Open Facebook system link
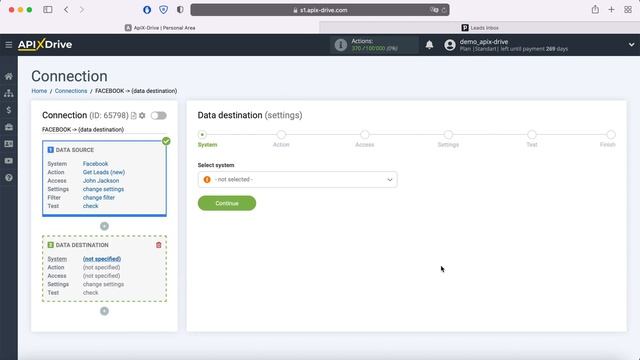The width and height of the screenshot is (640, 360). [x=96, y=164]
